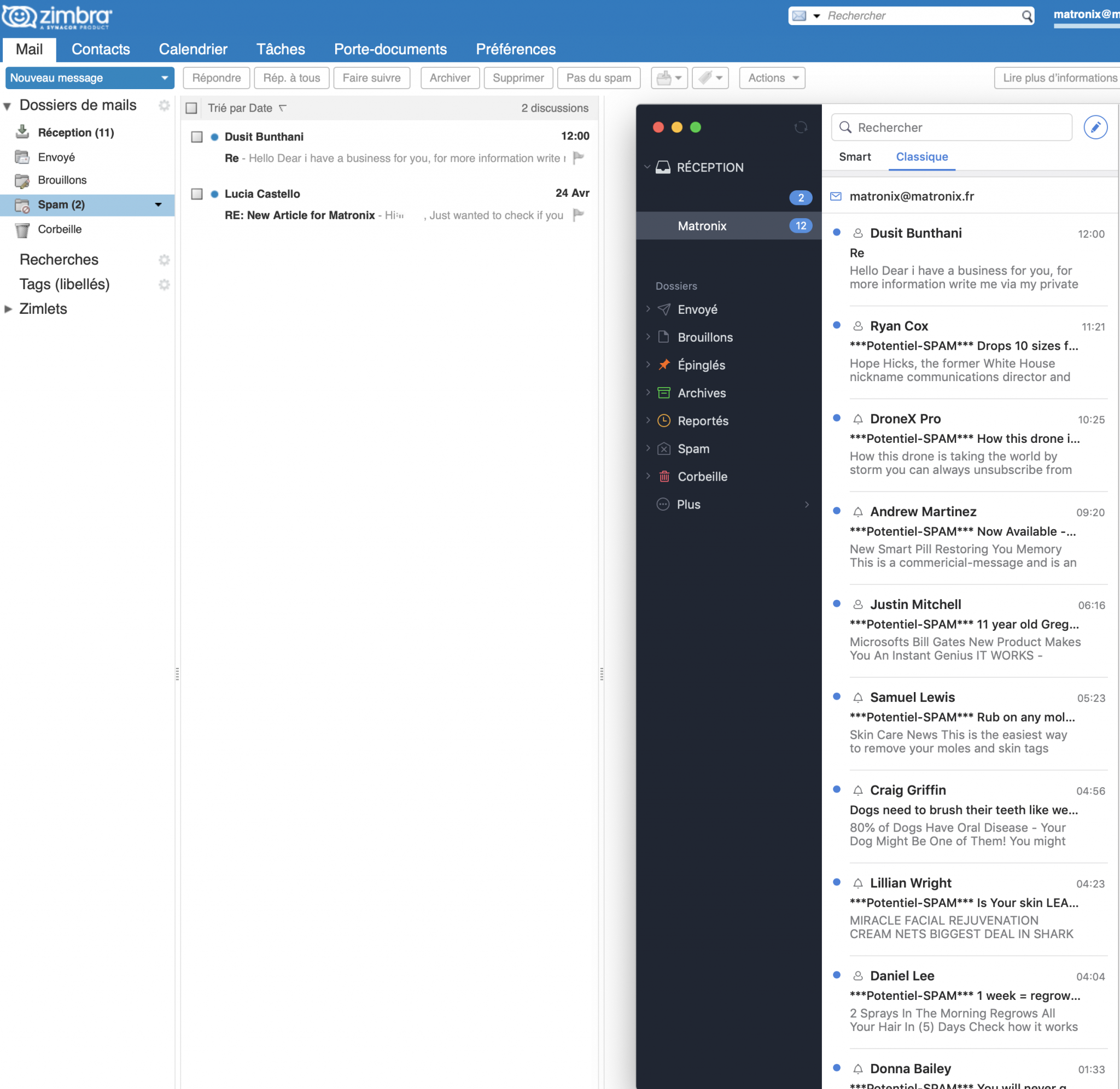Open the Reportés snoozed folder
This screenshot has height=1089, width=1120.
pyautogui.click(x=702, y=421)
